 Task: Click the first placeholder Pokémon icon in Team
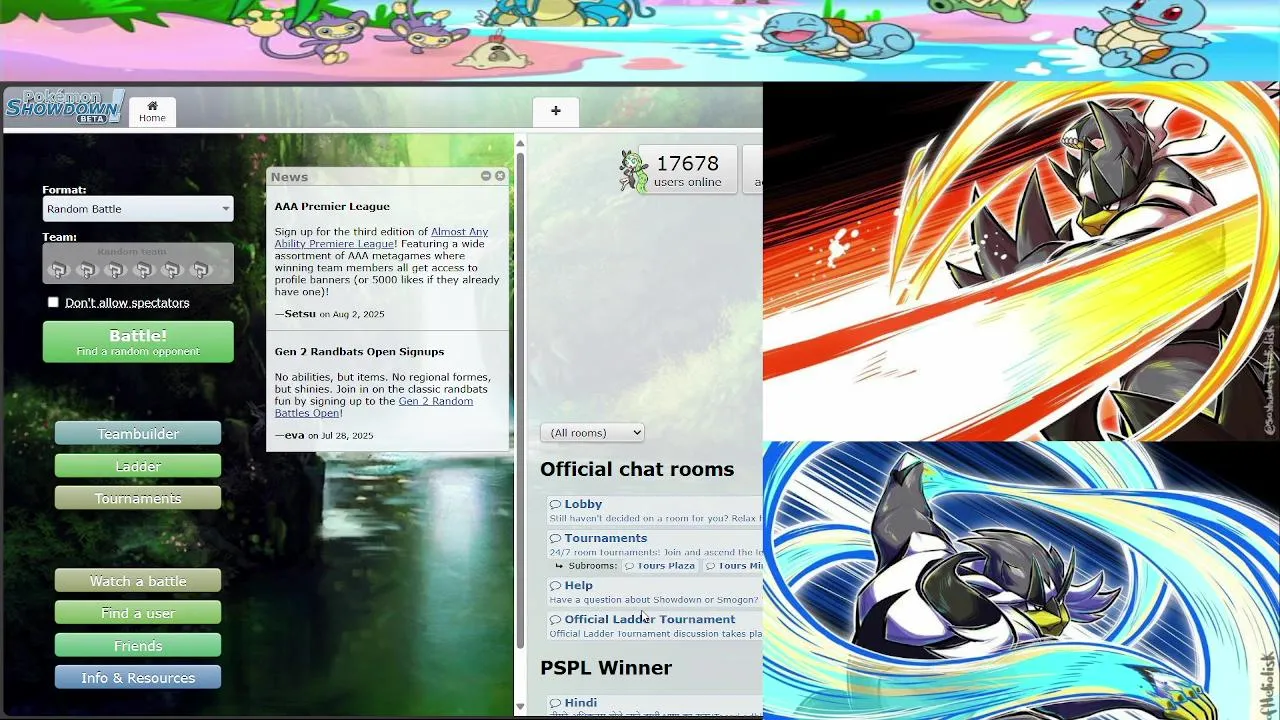click(x=58, y=270)
